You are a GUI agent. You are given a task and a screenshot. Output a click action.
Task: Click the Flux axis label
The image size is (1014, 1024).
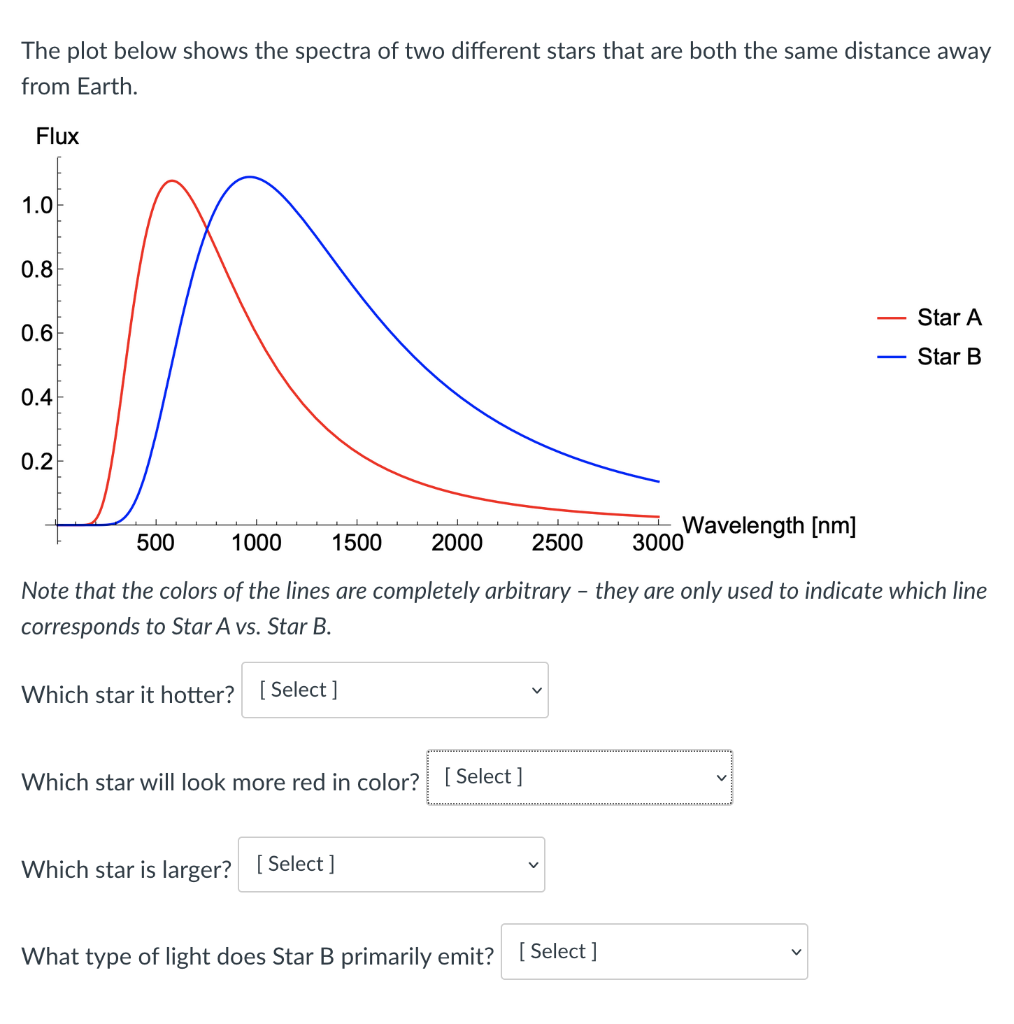point(56,136)
